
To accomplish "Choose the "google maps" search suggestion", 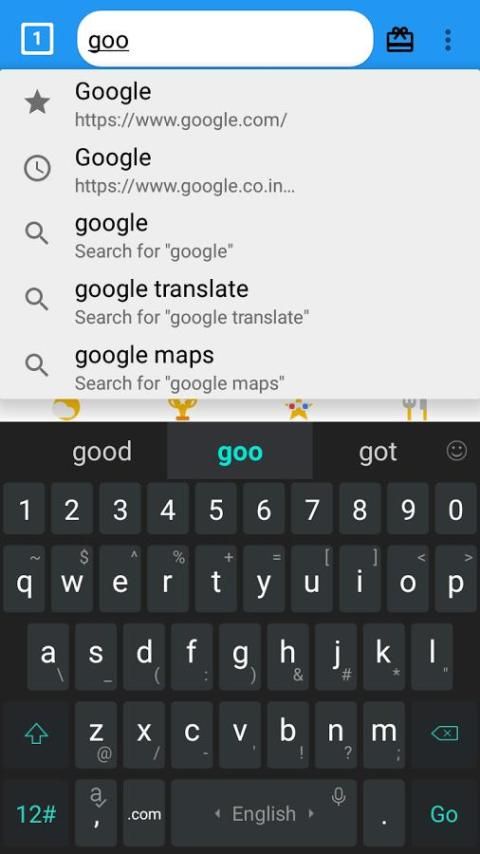I will [x=240, y=368].
